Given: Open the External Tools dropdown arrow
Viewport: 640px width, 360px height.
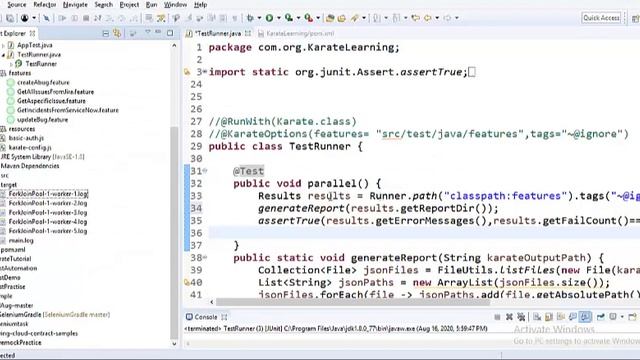Looking at the screenshot, I should pos(318,18).
